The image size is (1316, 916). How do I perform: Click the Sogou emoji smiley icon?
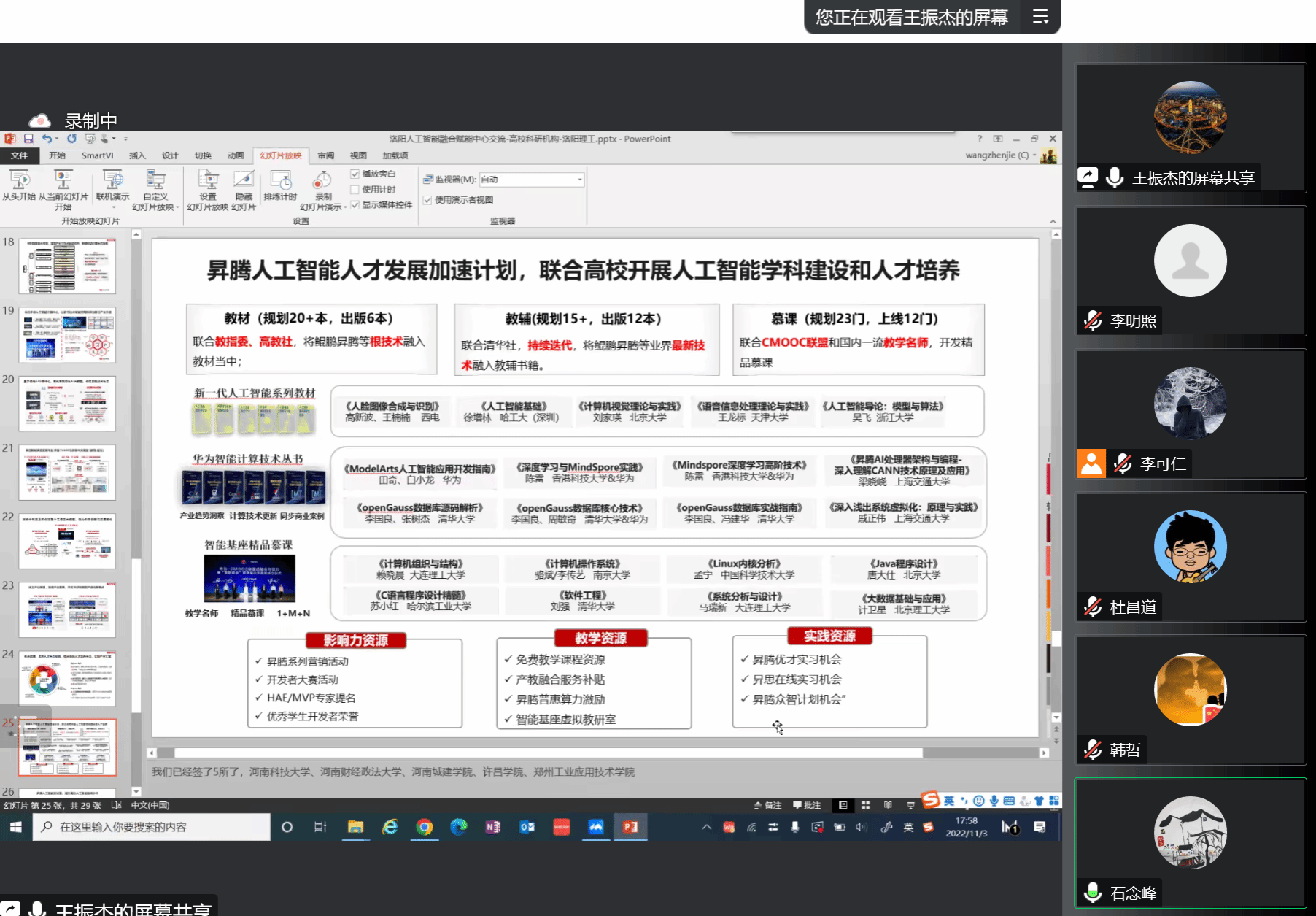click(x=979, y=801)
